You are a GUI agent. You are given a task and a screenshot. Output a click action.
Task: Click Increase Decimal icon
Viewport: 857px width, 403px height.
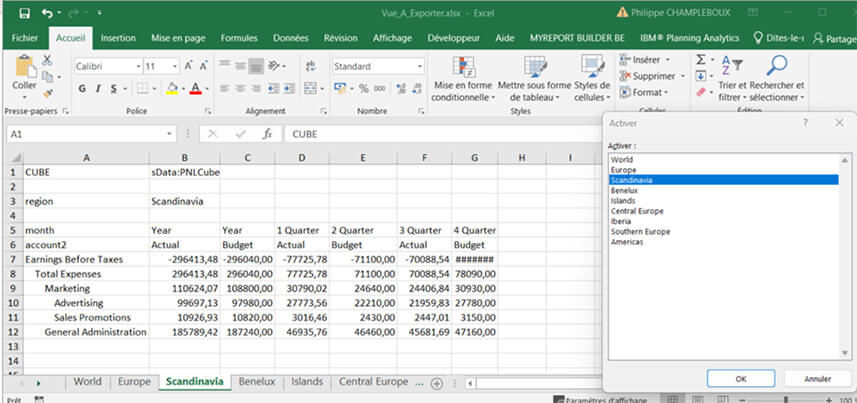point(401,89)
